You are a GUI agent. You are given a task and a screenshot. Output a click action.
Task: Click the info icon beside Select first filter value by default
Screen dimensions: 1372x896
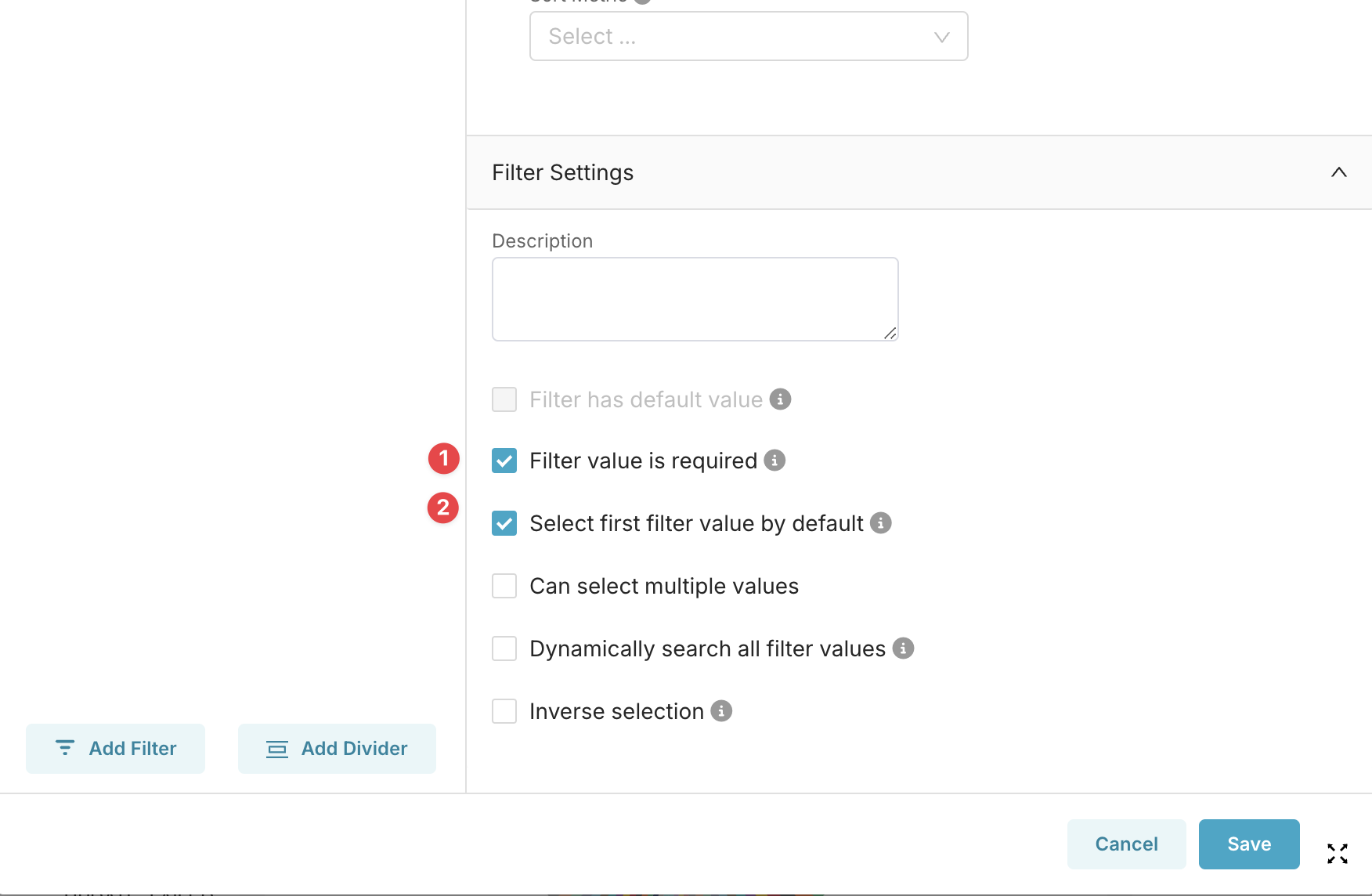point(880,523)
